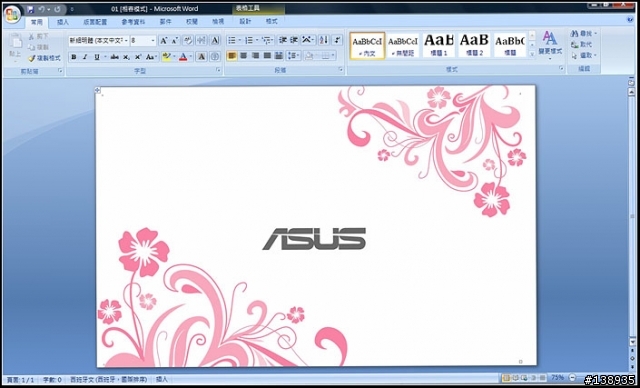Viewport: 640px width, 388px height.
Task: Click the Numbering list icon
Action: [248, 40]
